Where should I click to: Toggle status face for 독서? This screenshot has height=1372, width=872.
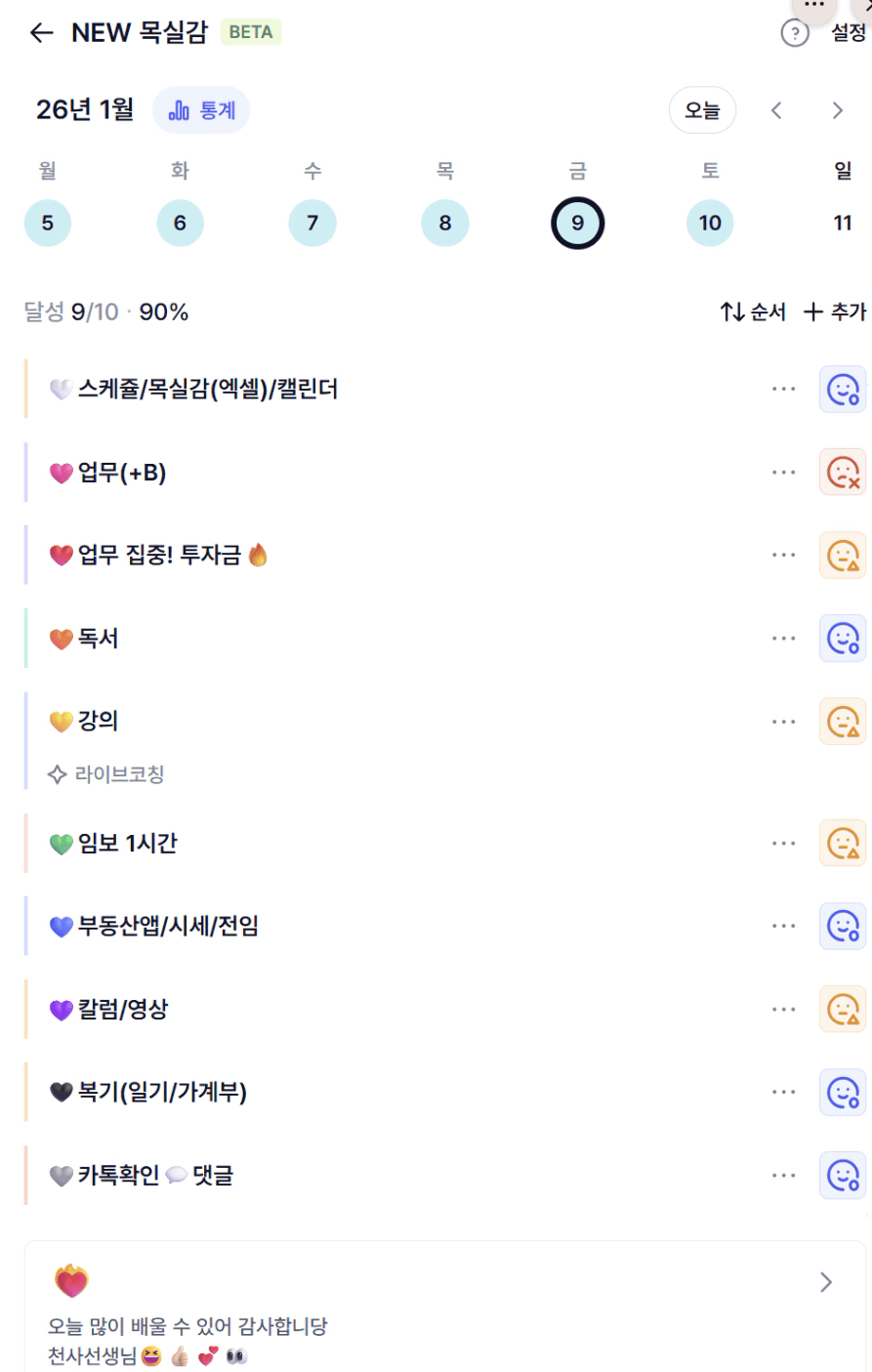point(842,639)
